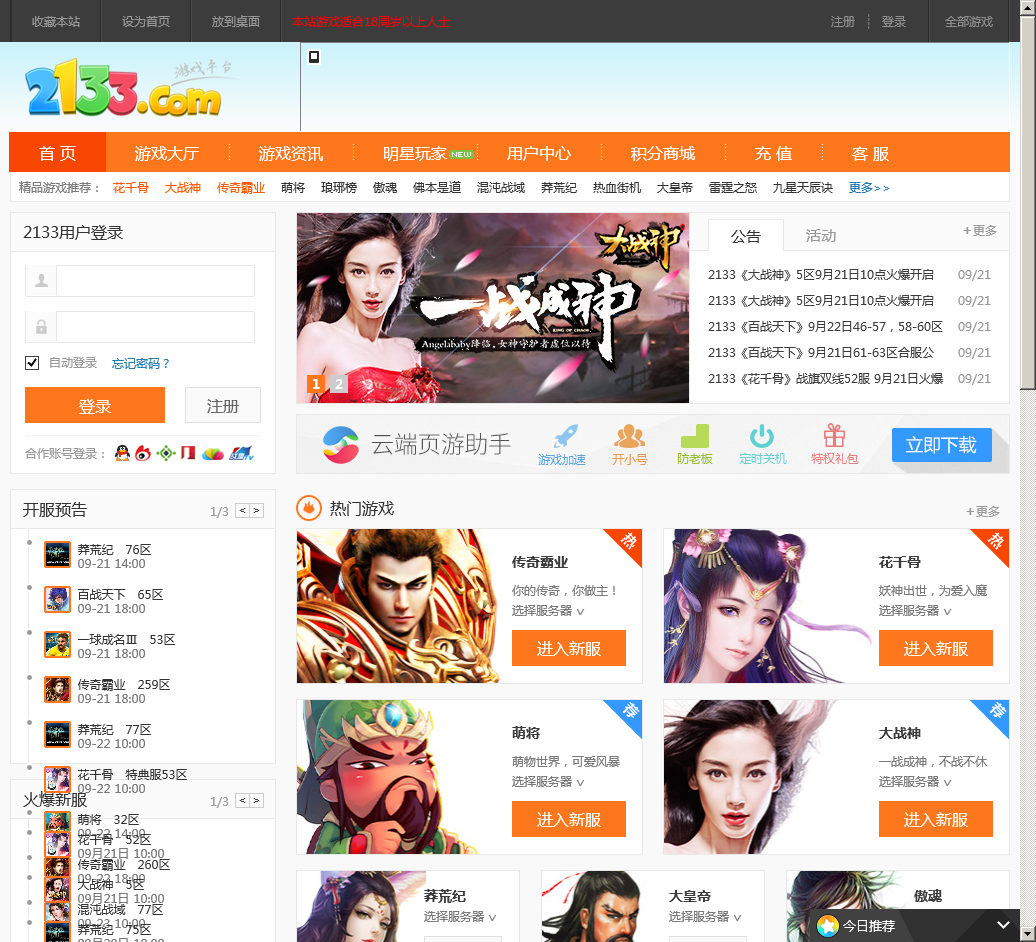Click the blue TV partner login icon
Screen dimensions: 1036x942
tap(241, 453)
